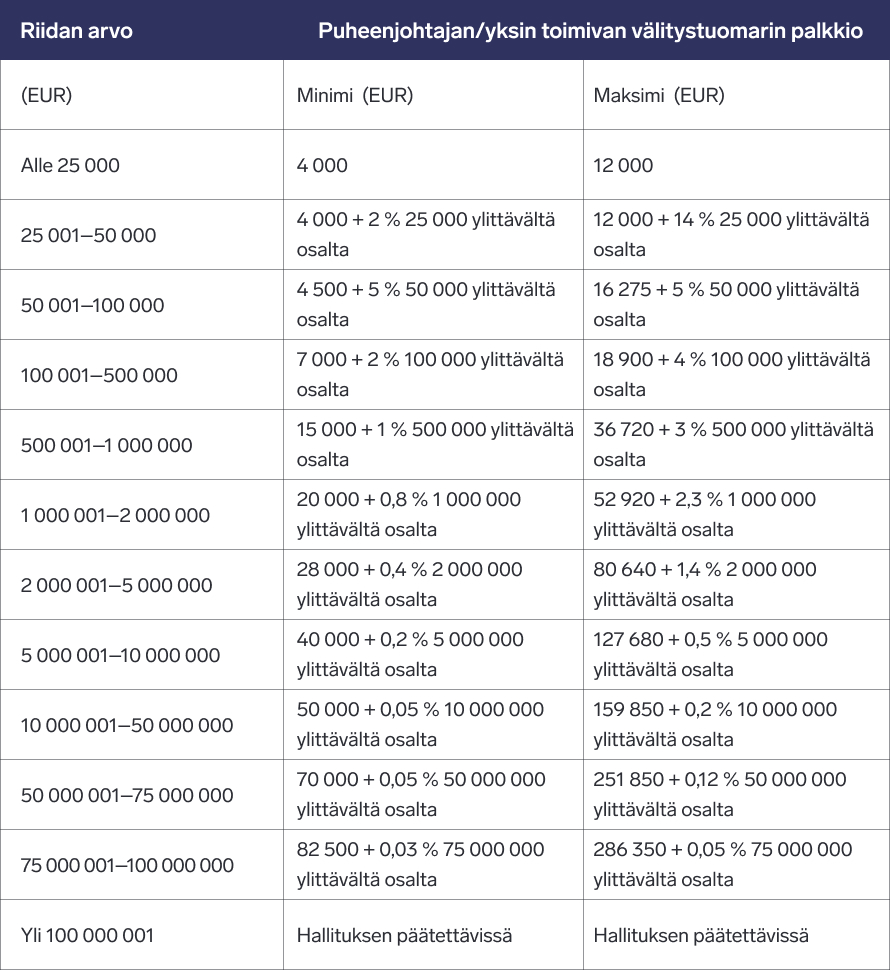The height and width of the screenshot is (970, 890).
Task: Click the 12 000 maximum fee cell
Action: (x=623, y=165)
